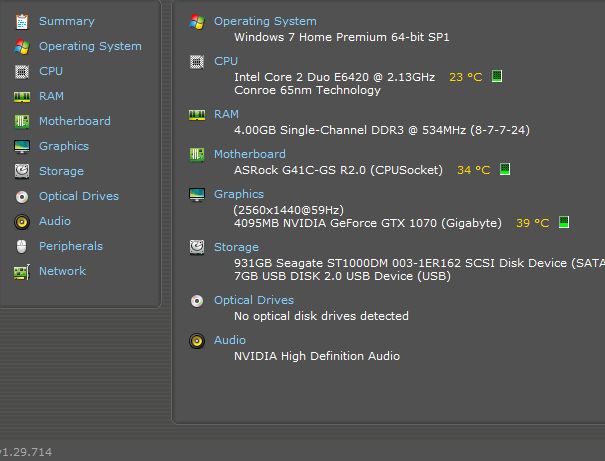This screenshot has width=605, height=461.
Task: Click the green CPU temperature indicator icon
Action: point(497,76)
